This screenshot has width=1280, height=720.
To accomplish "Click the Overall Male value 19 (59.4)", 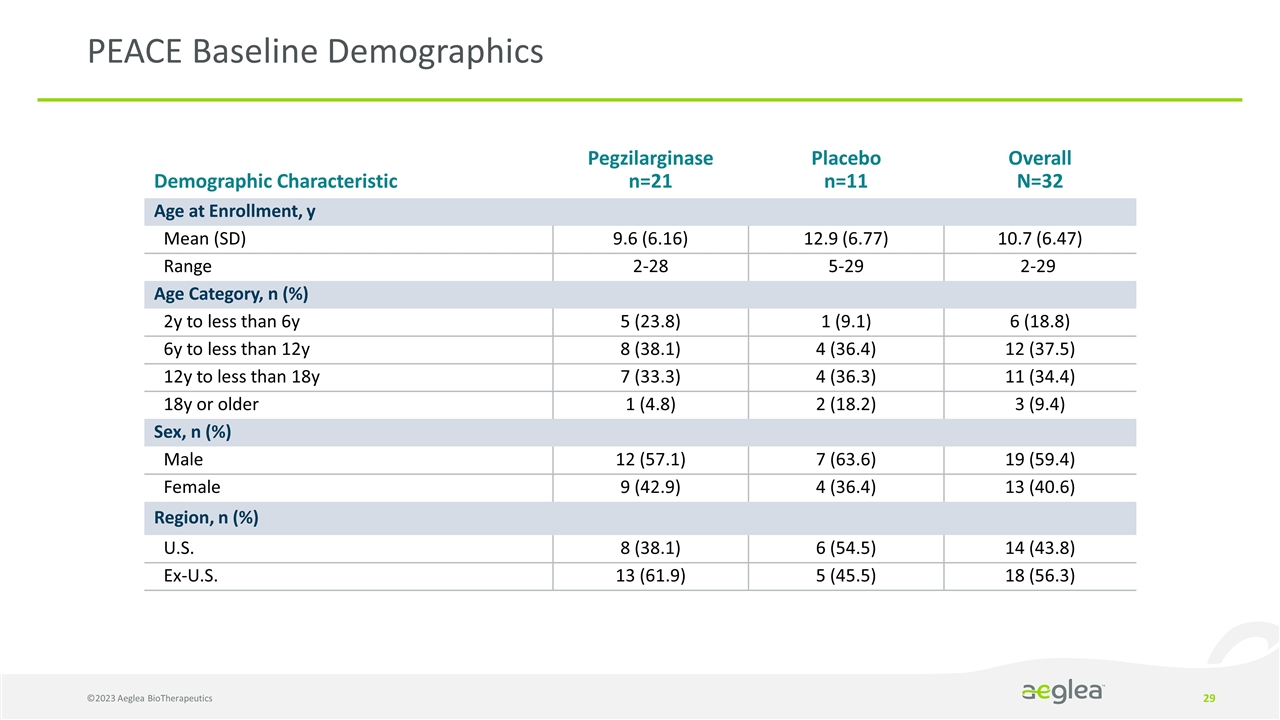I will pyautogui.click(x=1039, y=460).
